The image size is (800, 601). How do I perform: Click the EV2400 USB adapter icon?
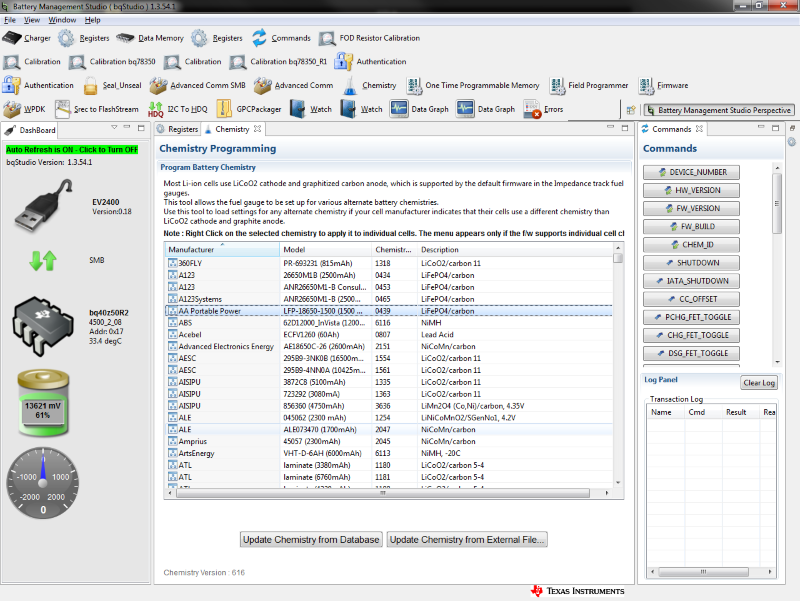point(43,205)
